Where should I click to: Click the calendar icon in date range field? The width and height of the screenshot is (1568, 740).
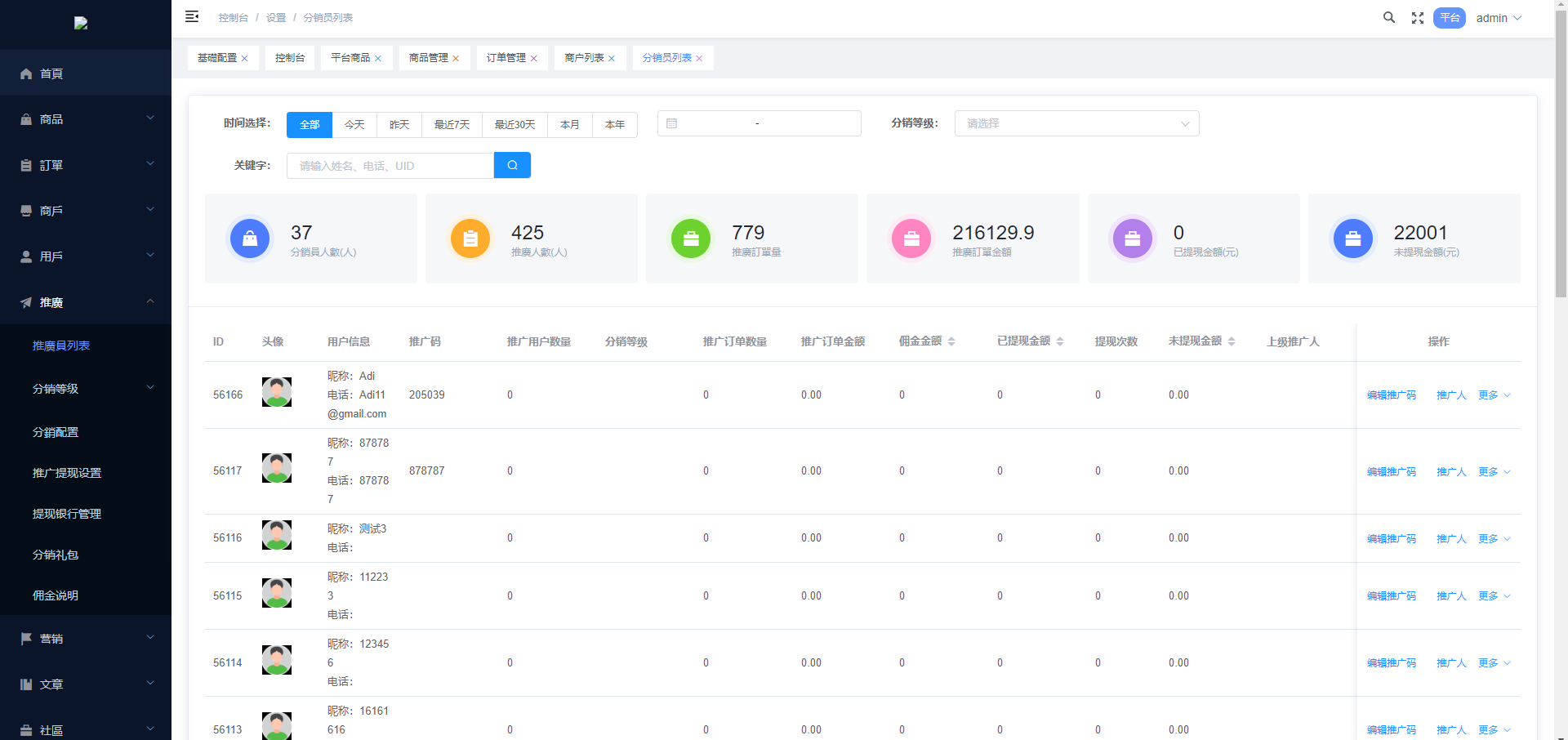click(x=672, y=123)
